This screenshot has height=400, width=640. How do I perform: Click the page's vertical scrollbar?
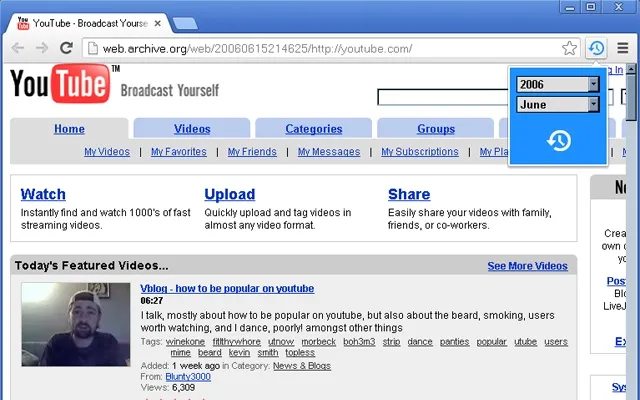click(631, 231)
